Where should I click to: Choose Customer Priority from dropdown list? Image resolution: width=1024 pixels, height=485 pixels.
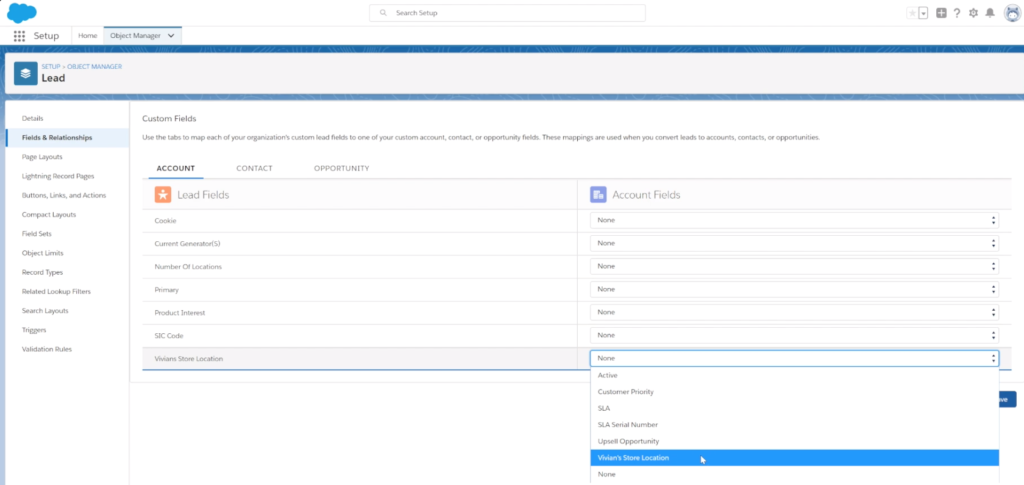tap(627, 392)
